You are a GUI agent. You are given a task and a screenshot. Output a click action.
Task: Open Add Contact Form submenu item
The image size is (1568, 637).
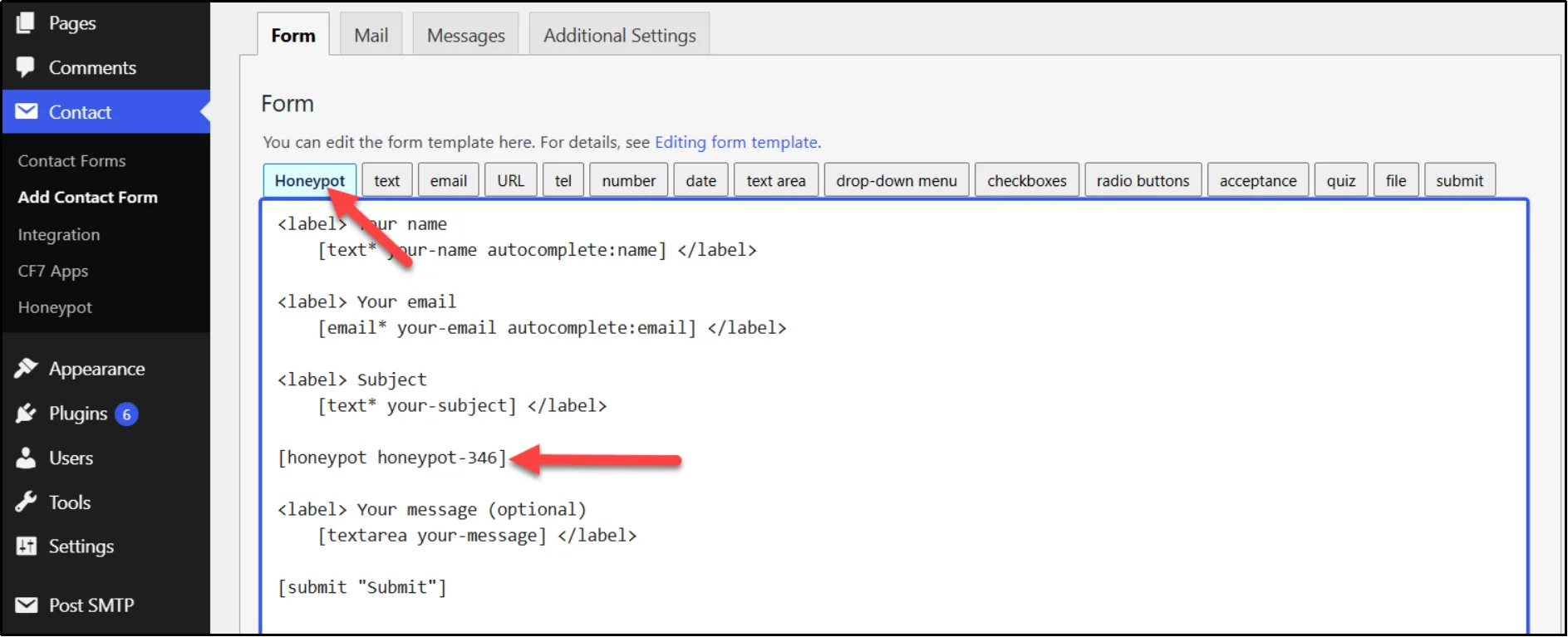point(88,197)
